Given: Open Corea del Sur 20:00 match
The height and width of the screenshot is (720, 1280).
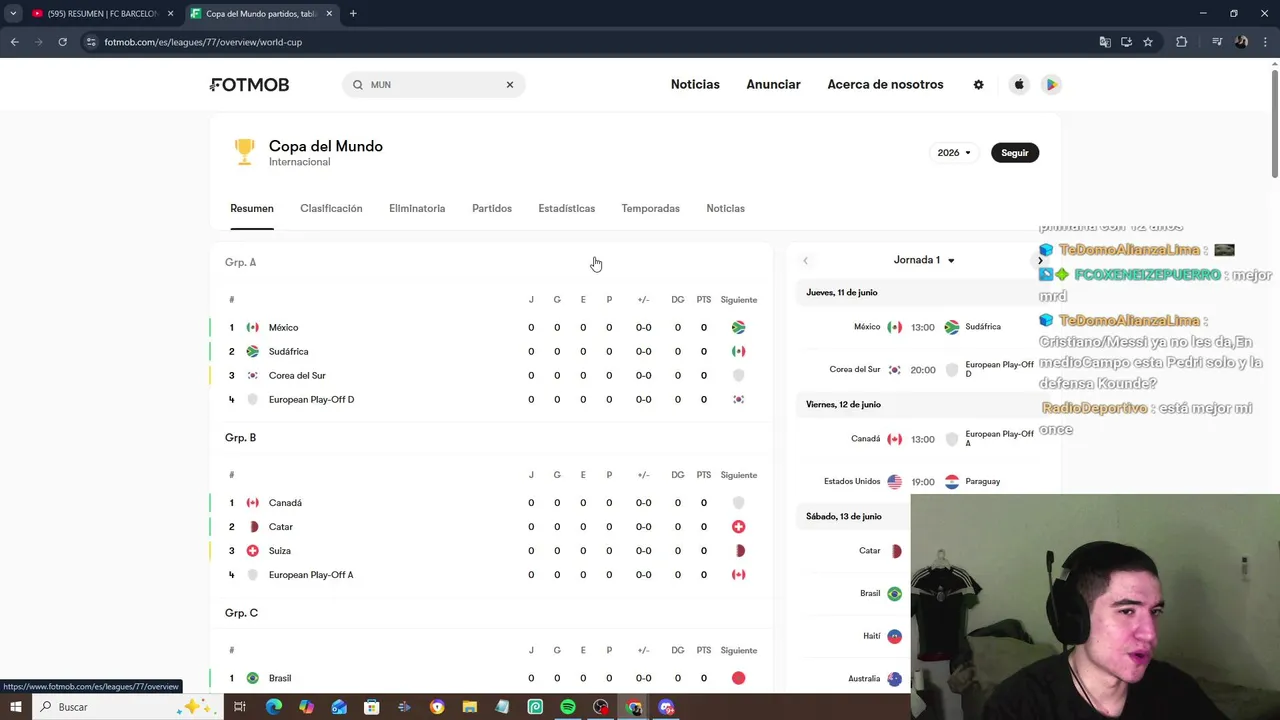Looking at the screenshot, I should 923,369.
